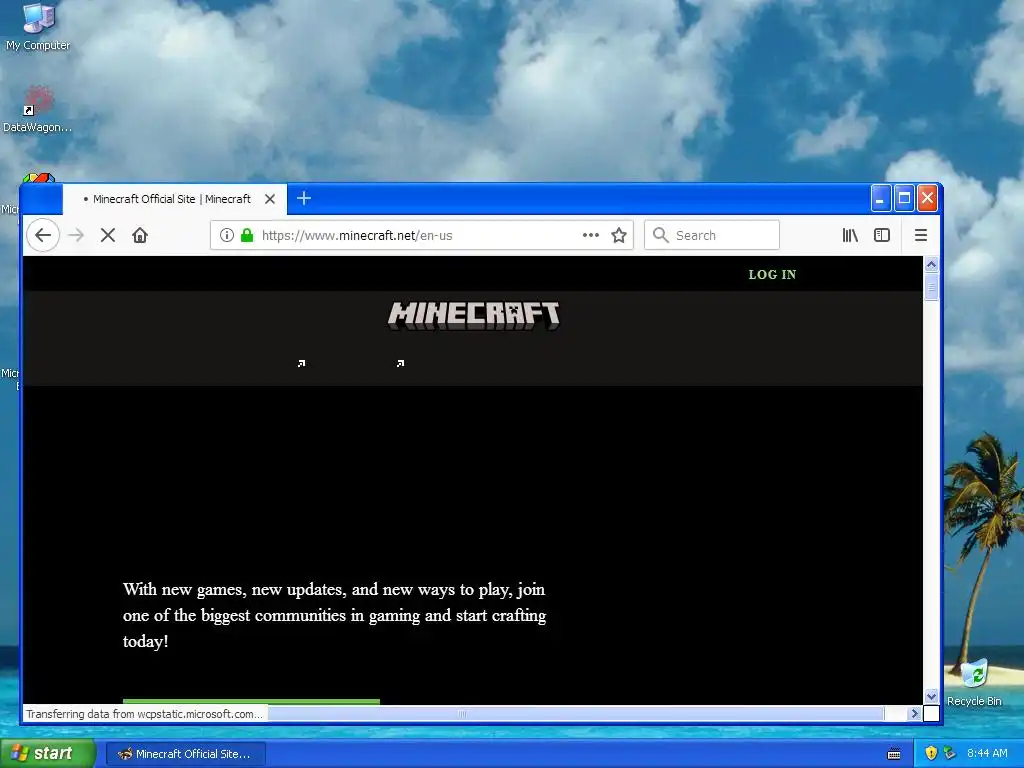Select Minecraft Official Site taskbar button
This screenshot has width=1024, height=768.
click(185, 754)
